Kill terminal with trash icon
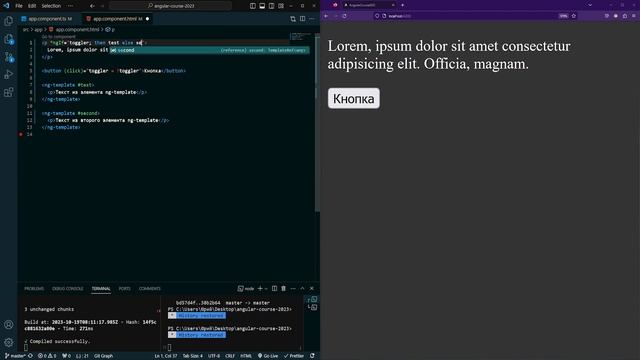 coord(284,289)
